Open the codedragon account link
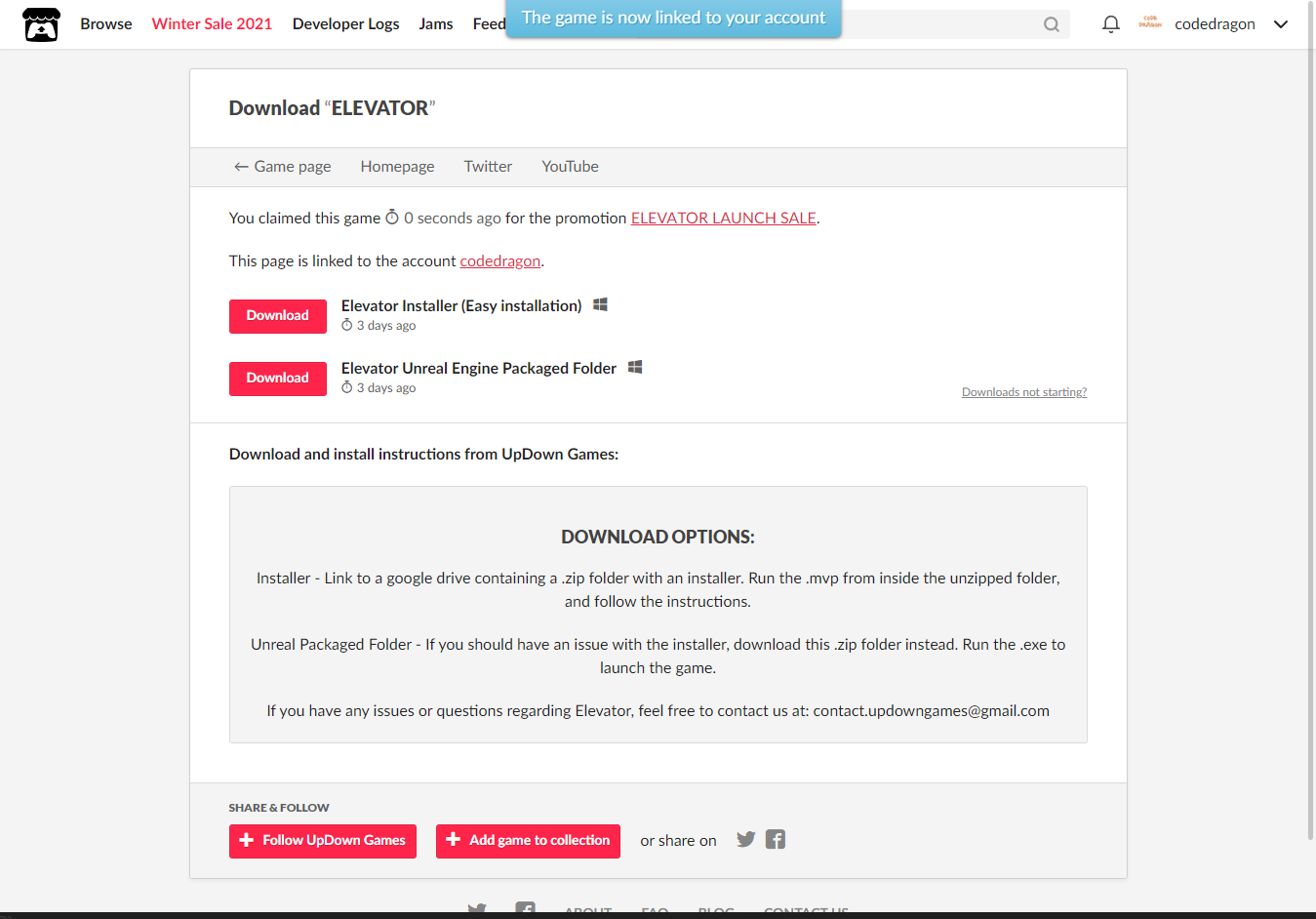This screenshot has height=919, width=1316. 500,261
